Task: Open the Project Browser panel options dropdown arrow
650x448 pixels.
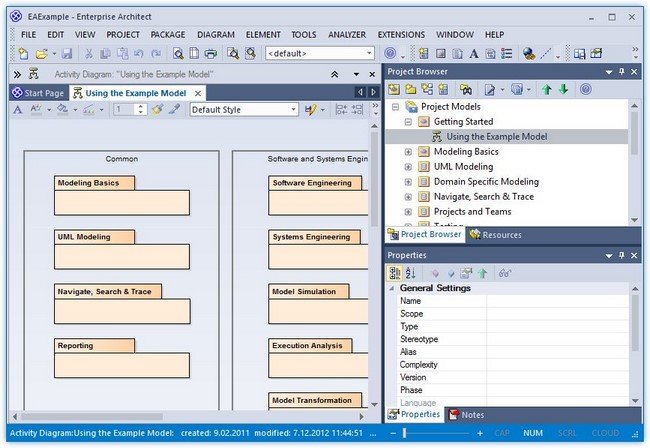Action: pos(609,72)
